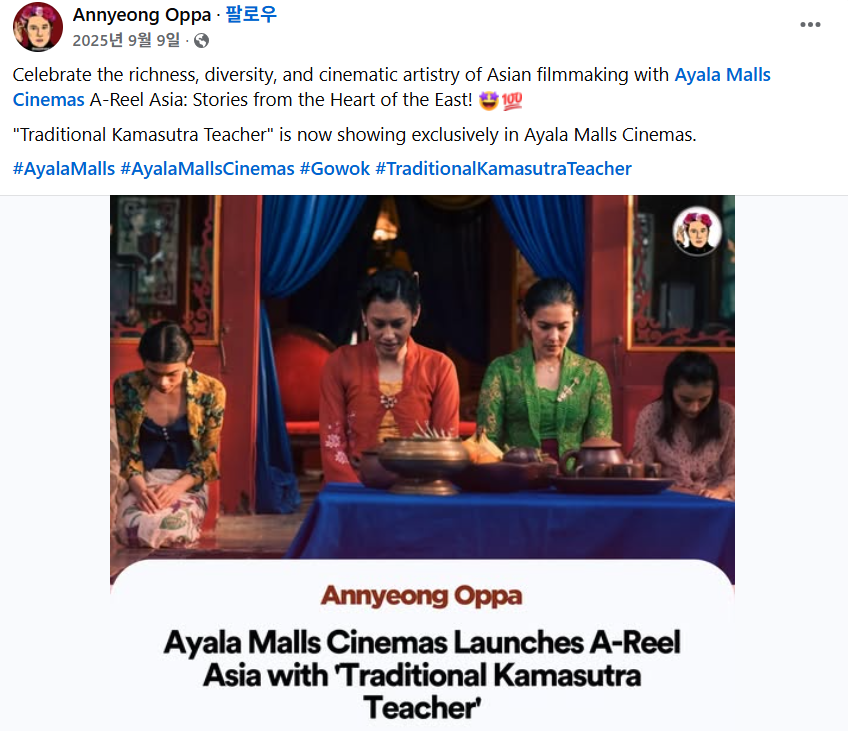Click the globe public audience icon
Viewport: 848px width, 731px height.
pos(201,41)
